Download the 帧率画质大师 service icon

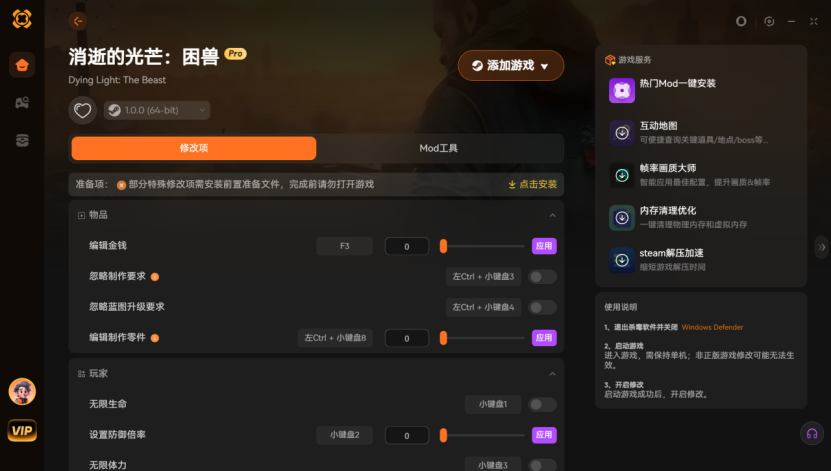click(622, 175)
